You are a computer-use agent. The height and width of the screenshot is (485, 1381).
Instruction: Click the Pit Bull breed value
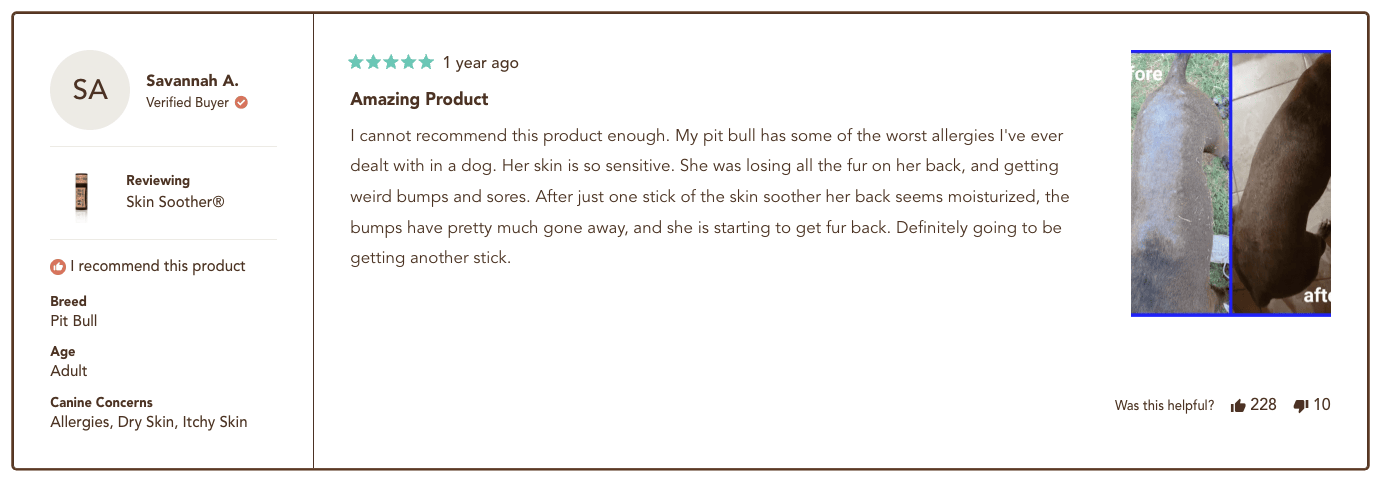74,321
